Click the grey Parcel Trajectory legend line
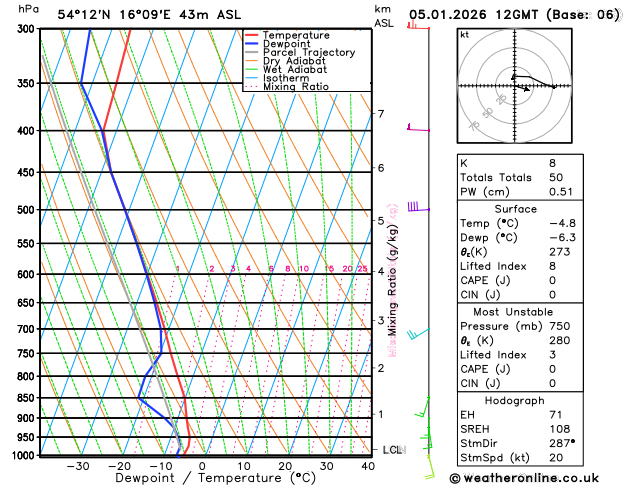This screenshot has height=486, width=629. coord(252,52)
